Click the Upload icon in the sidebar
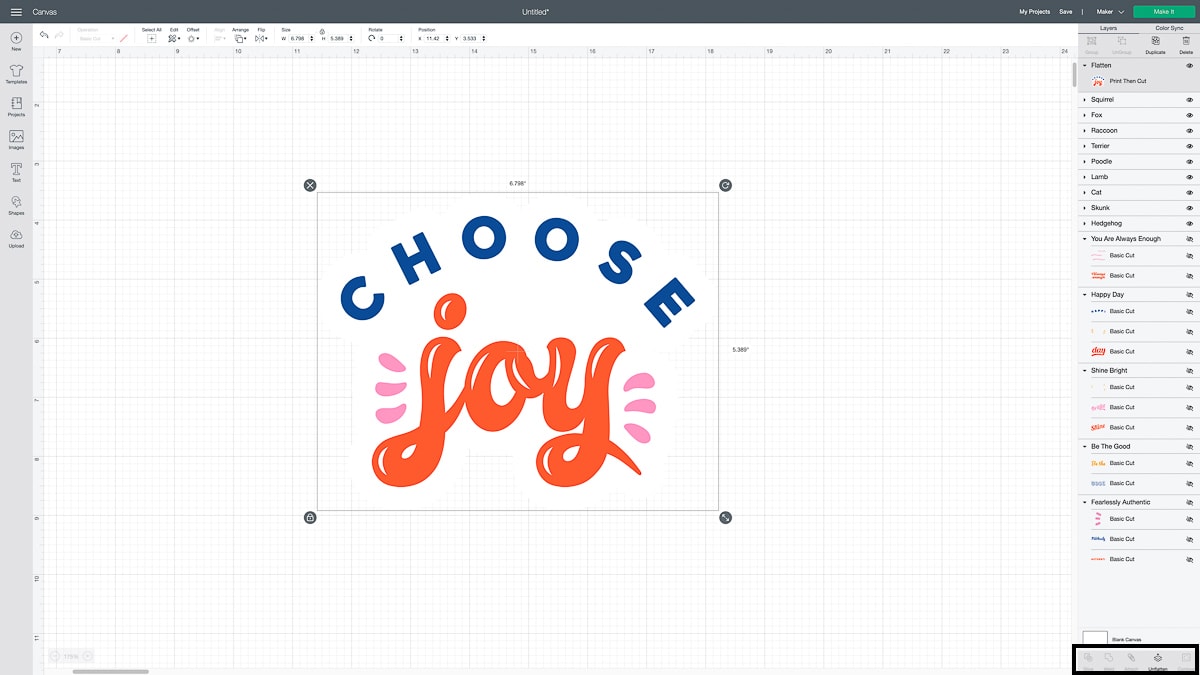The height and width of the screenshot is (675, 1200). [16, 237]
